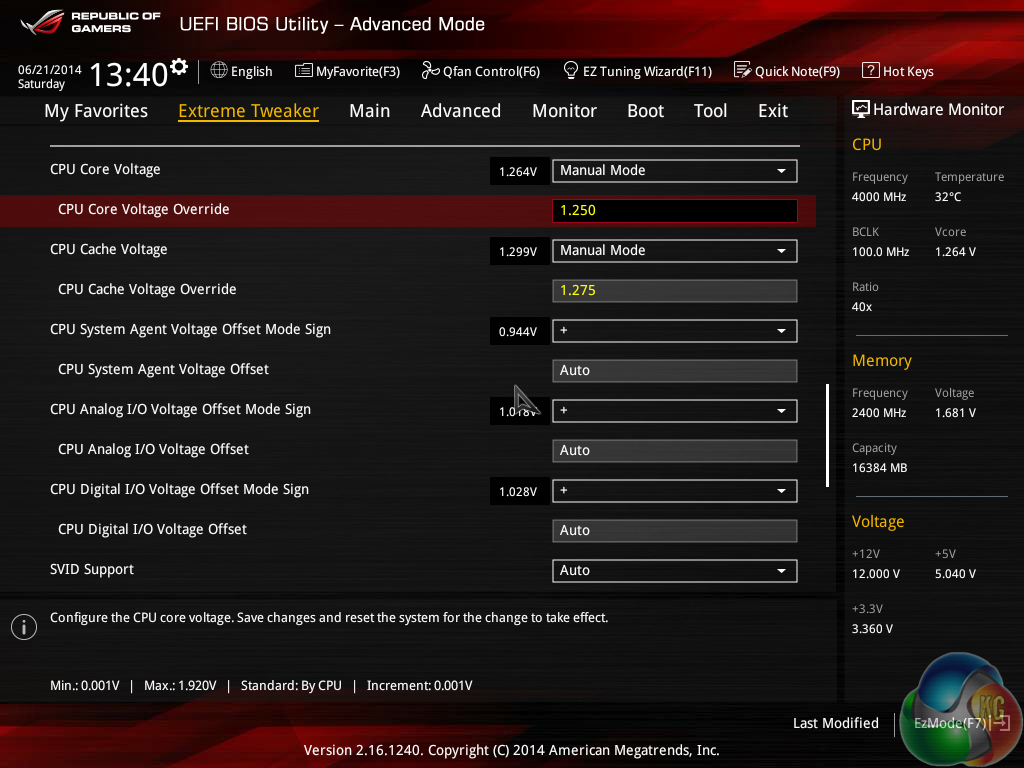
Task: Open the Boot tab
Action: pos(645,111)
